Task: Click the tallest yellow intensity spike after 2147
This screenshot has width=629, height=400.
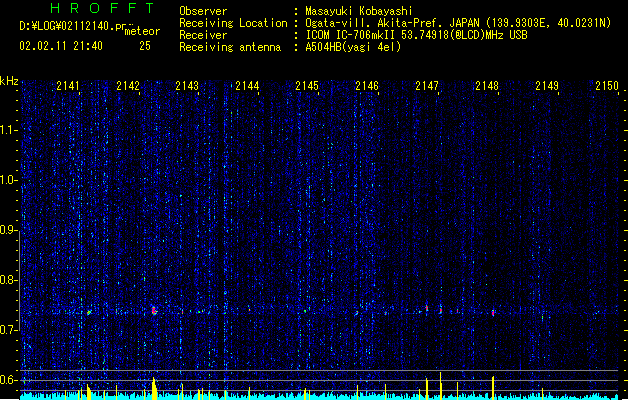Action: coord(440,384)
